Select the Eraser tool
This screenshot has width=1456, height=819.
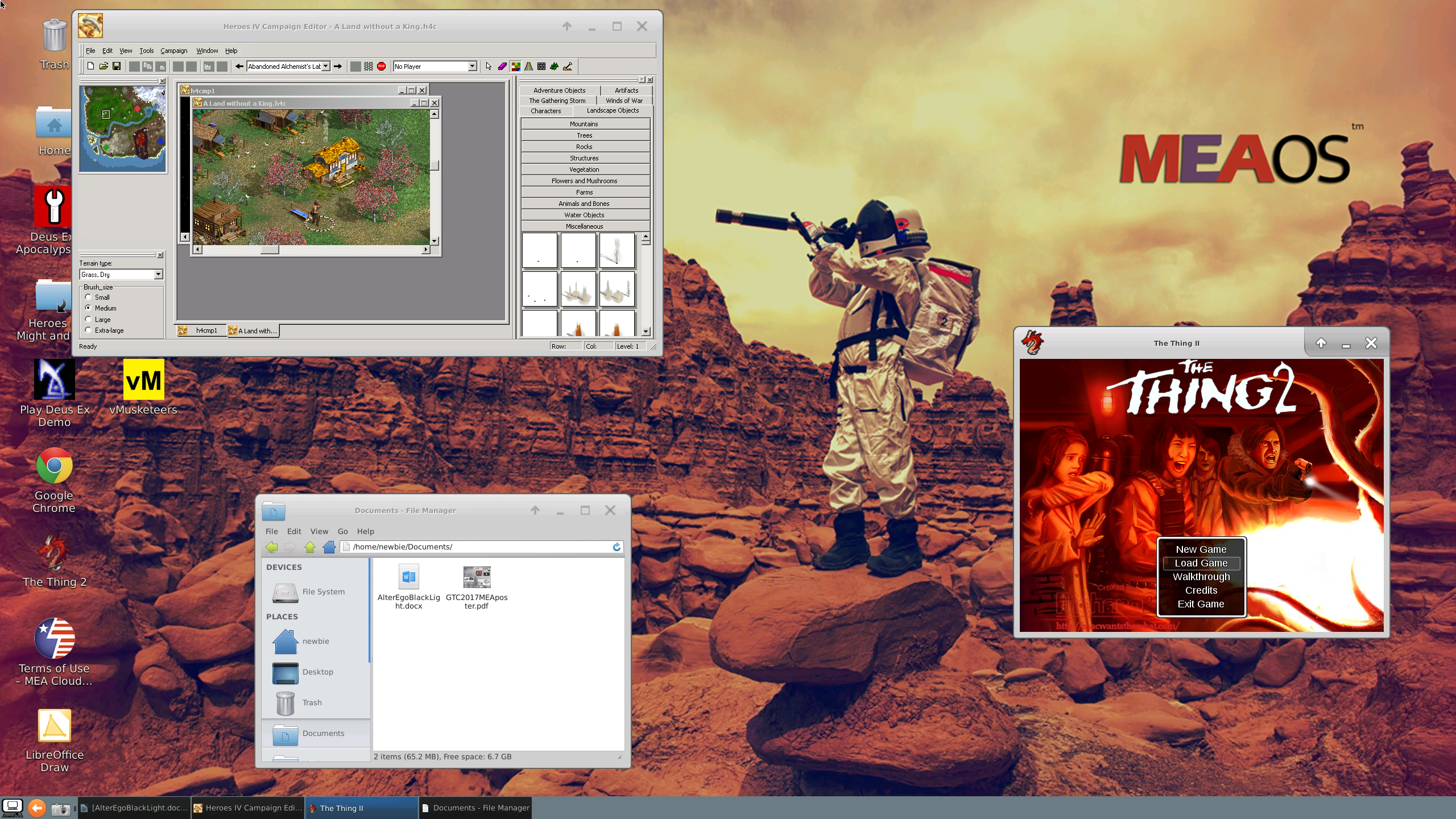point(502,67)
